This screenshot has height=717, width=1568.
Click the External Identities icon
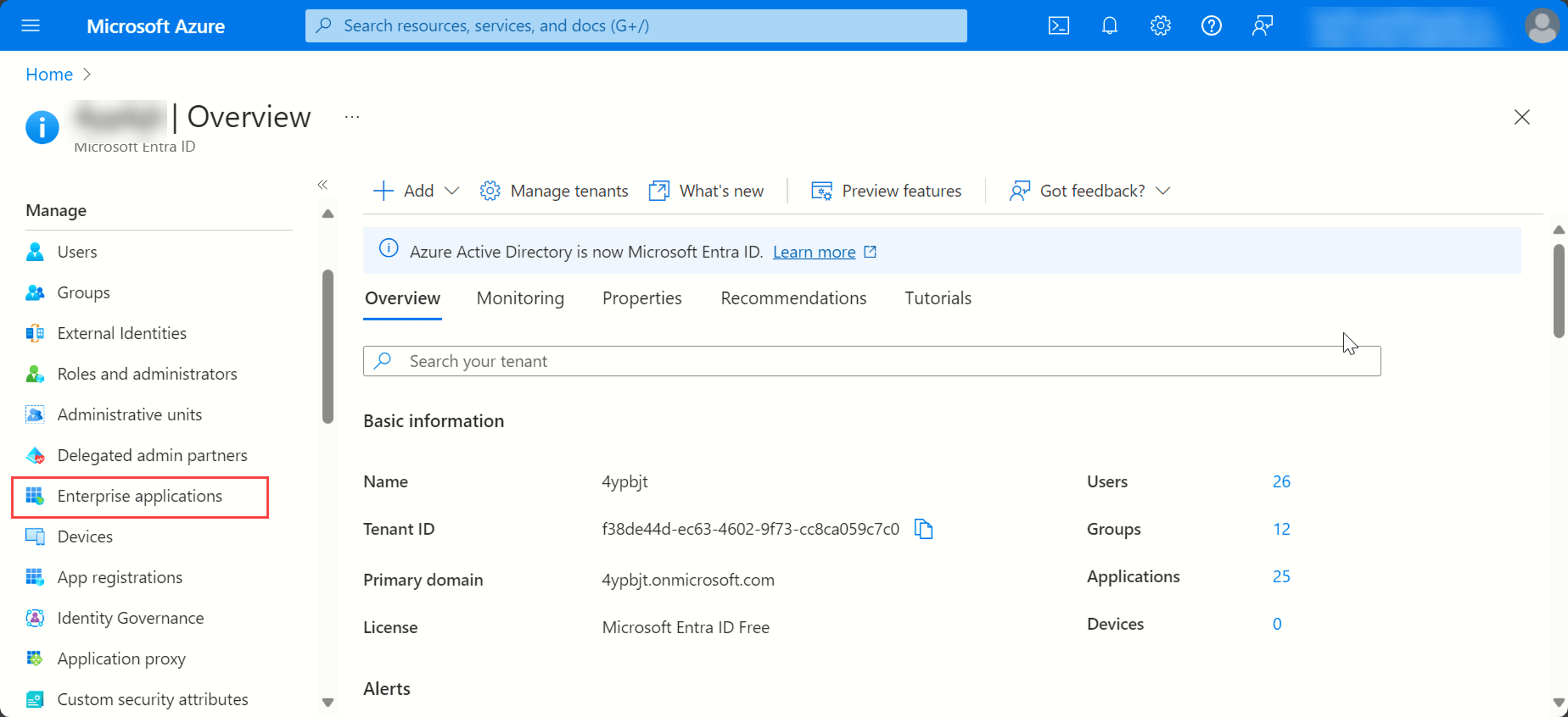(35, 333)
